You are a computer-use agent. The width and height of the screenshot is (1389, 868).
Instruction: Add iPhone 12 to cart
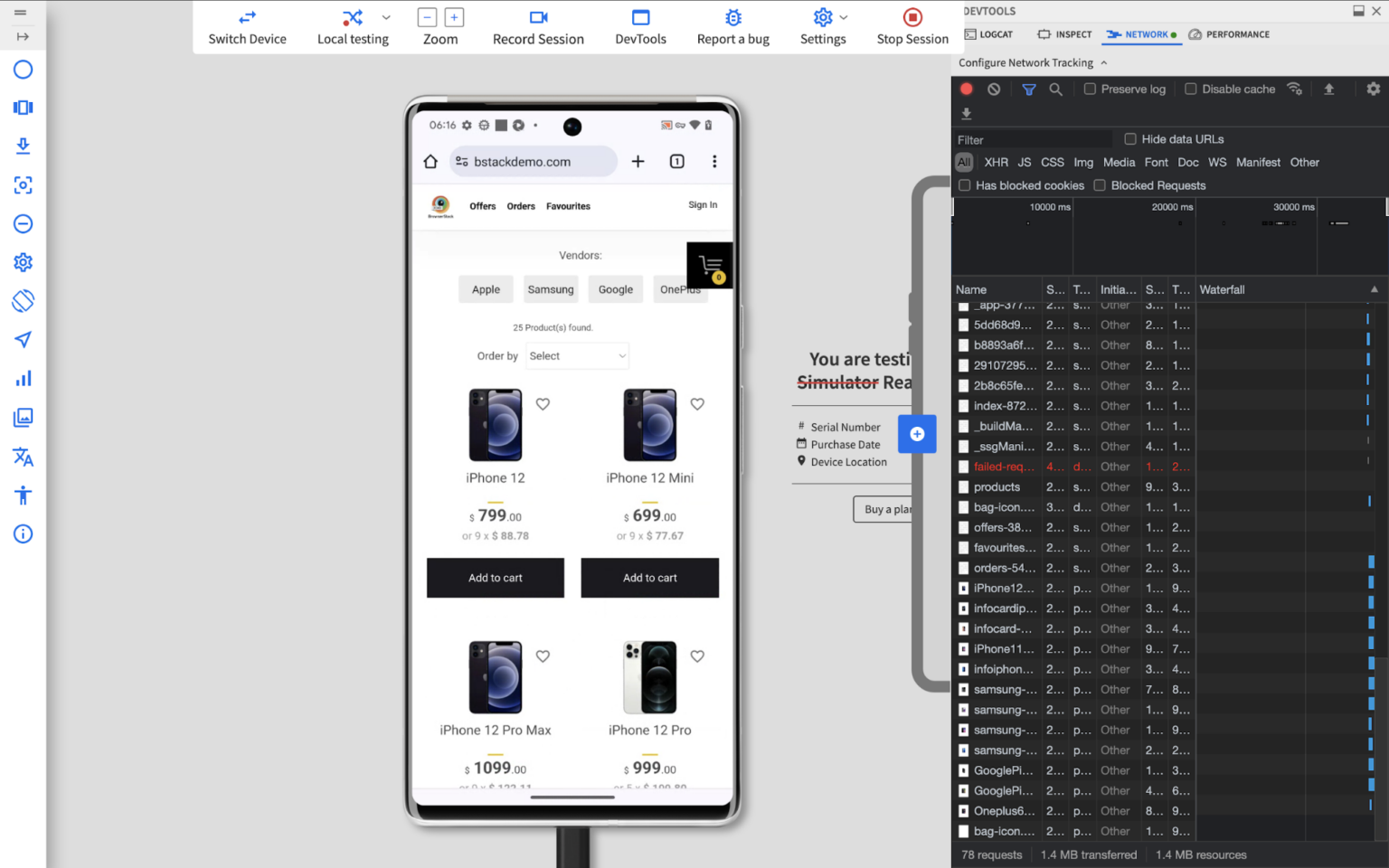(495, 578)
